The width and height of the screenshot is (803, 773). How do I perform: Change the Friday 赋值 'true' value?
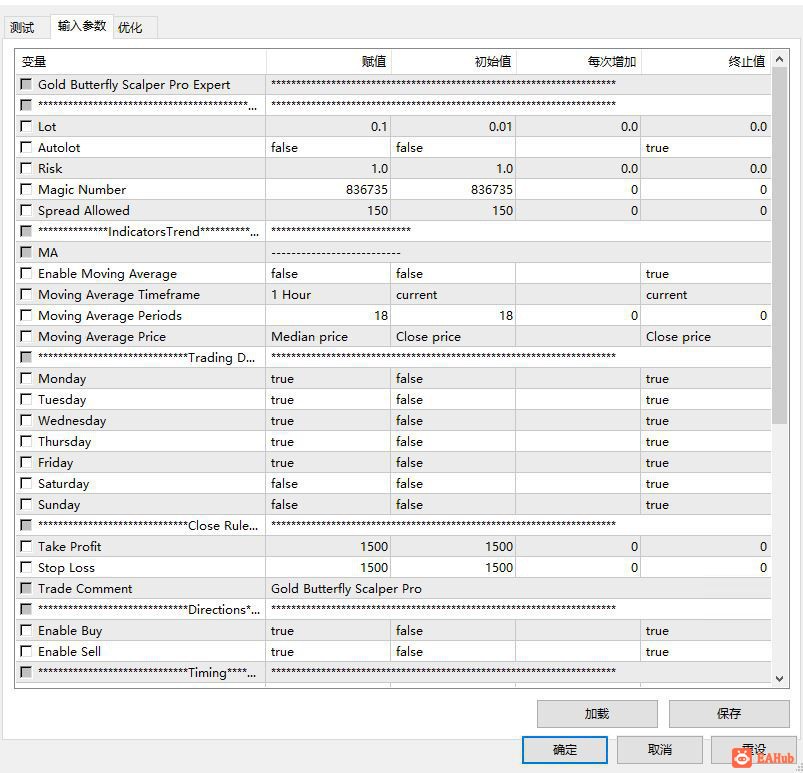[x=328, y=463]
